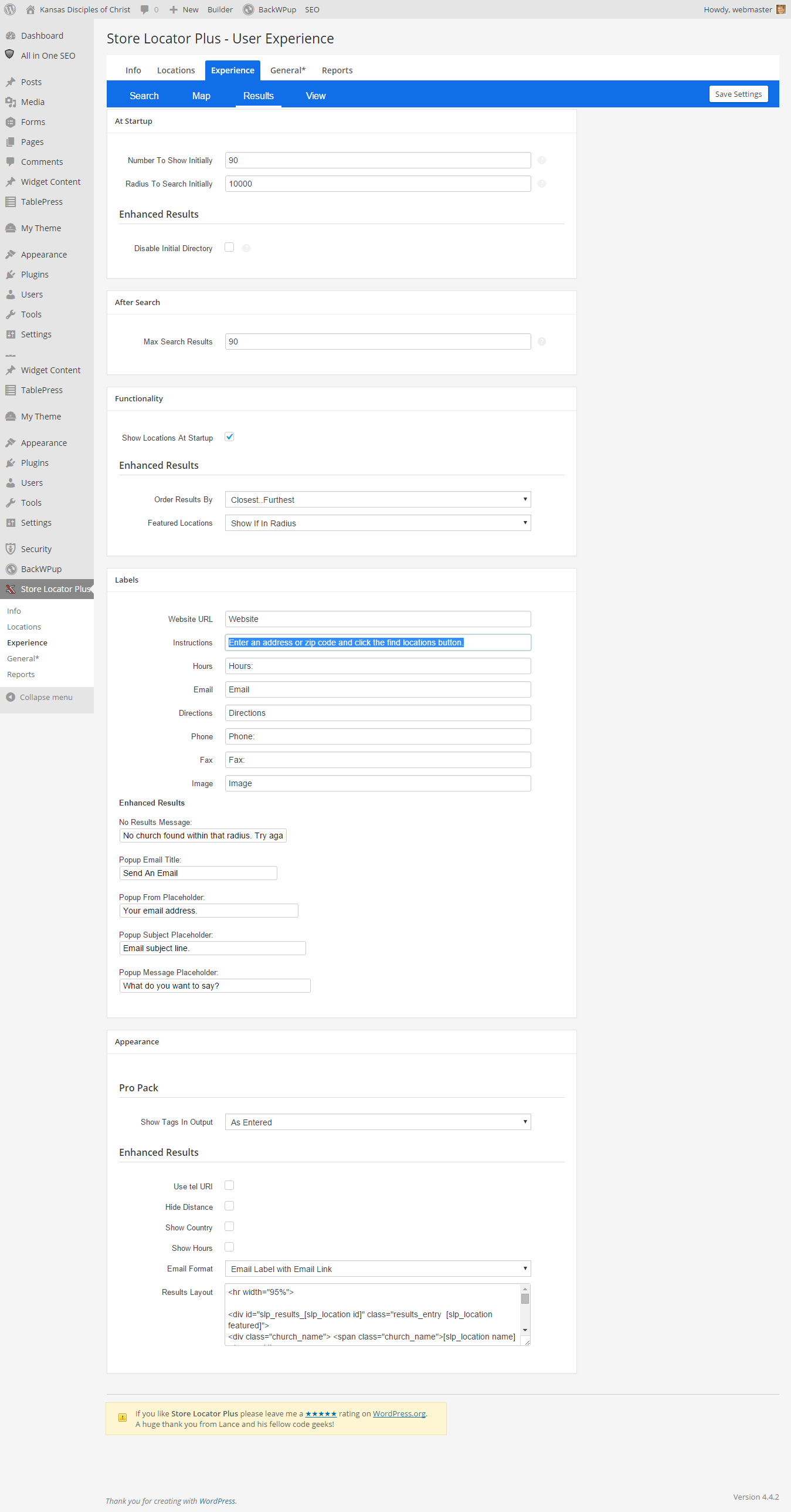Click the No Results Message text field
791x1512 pixels.
tap(203, 836)
